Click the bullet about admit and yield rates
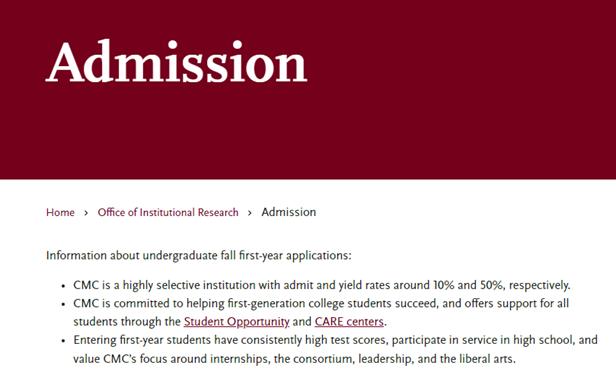 [x=321, y=285]
